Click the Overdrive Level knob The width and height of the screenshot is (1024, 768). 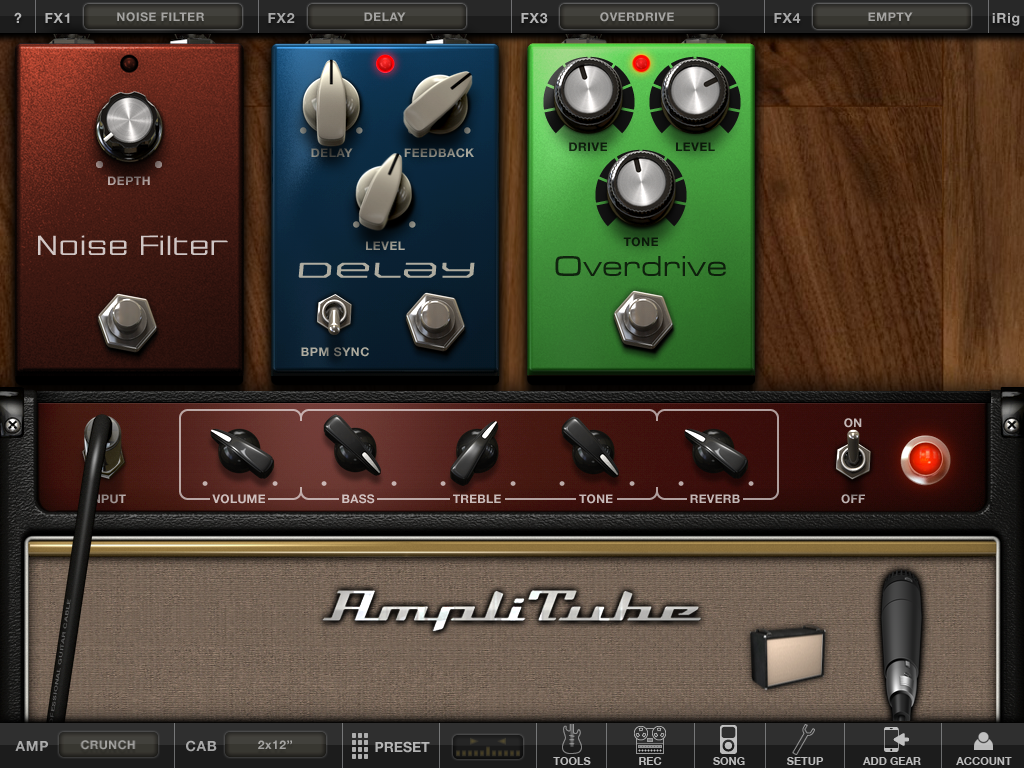695,95
